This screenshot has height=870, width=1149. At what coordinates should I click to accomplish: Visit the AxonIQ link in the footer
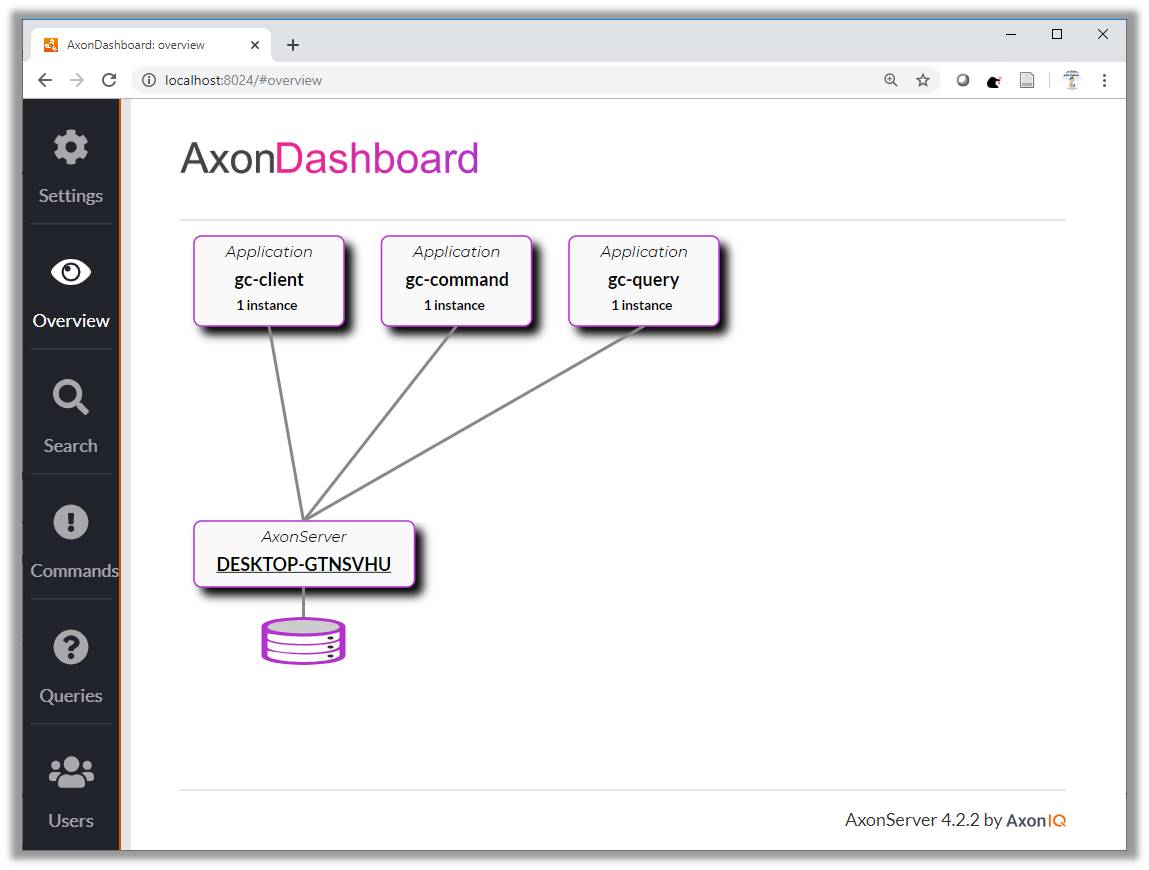(1035, 820)
